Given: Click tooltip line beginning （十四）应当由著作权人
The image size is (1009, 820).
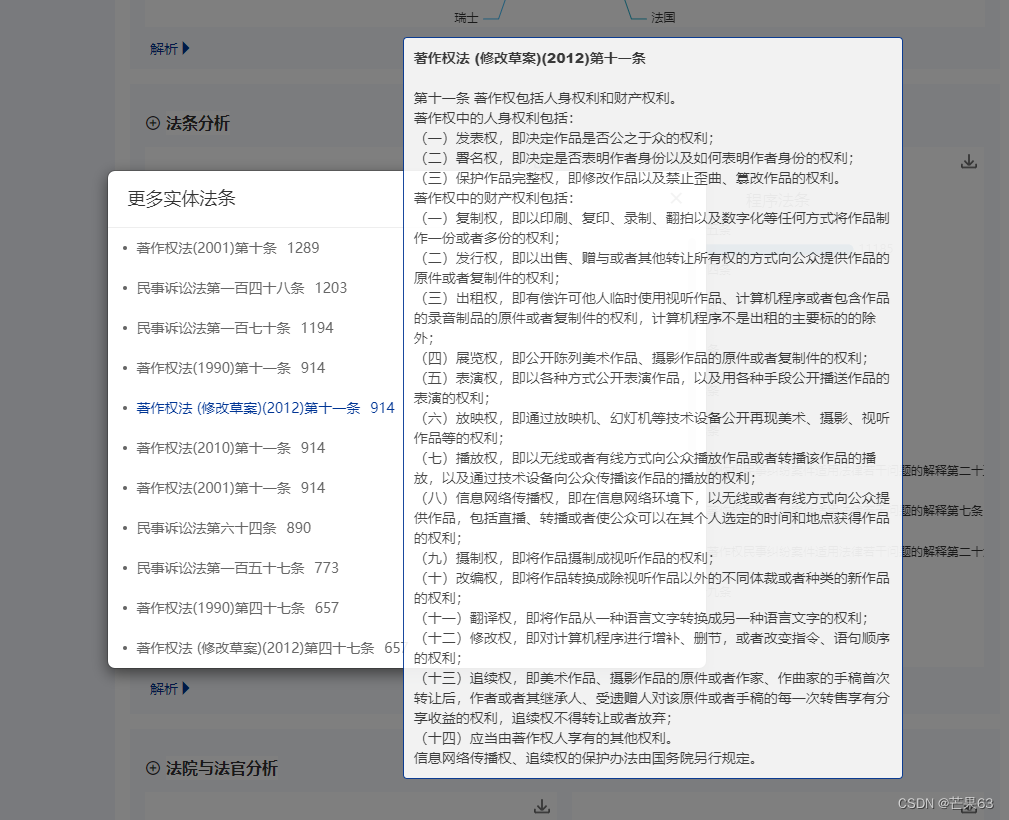Looking at the screenshot, I should [x=544, y=738].
